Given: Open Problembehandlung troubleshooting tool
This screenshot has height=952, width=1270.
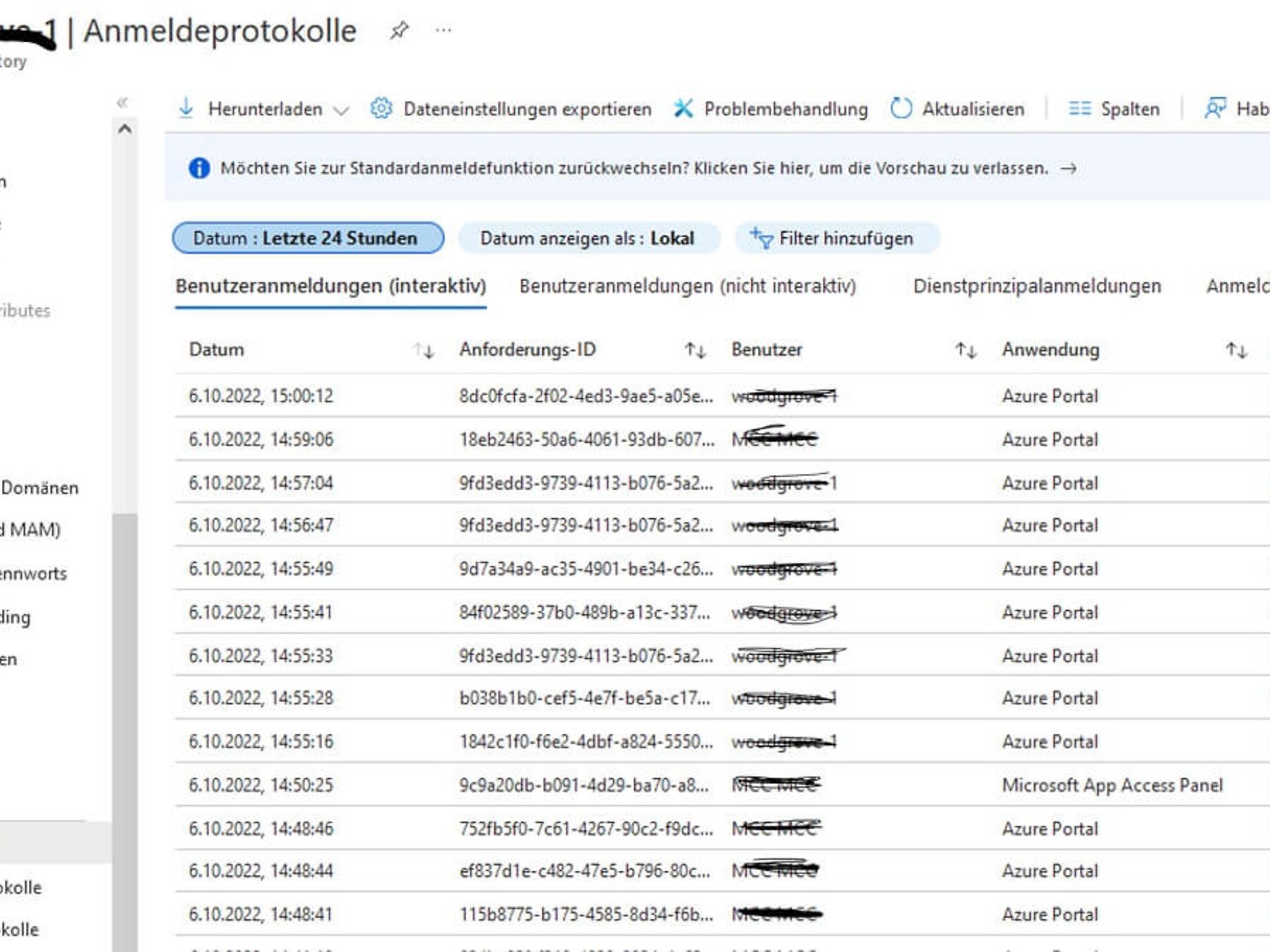Looking at the screenshot, I should [684, 108].
